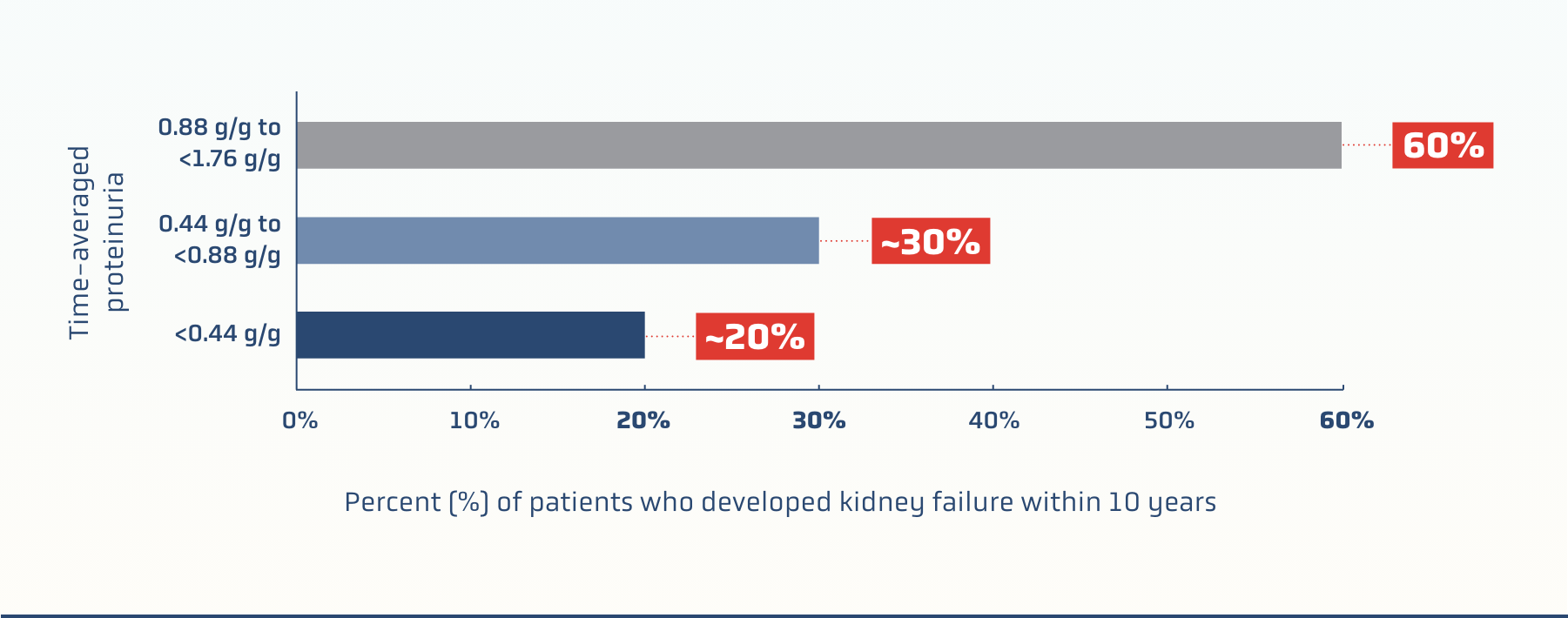Click the dotted leader line before ~20%
This screenshot has height=618, width=1568.
click(x=670, y=336)
